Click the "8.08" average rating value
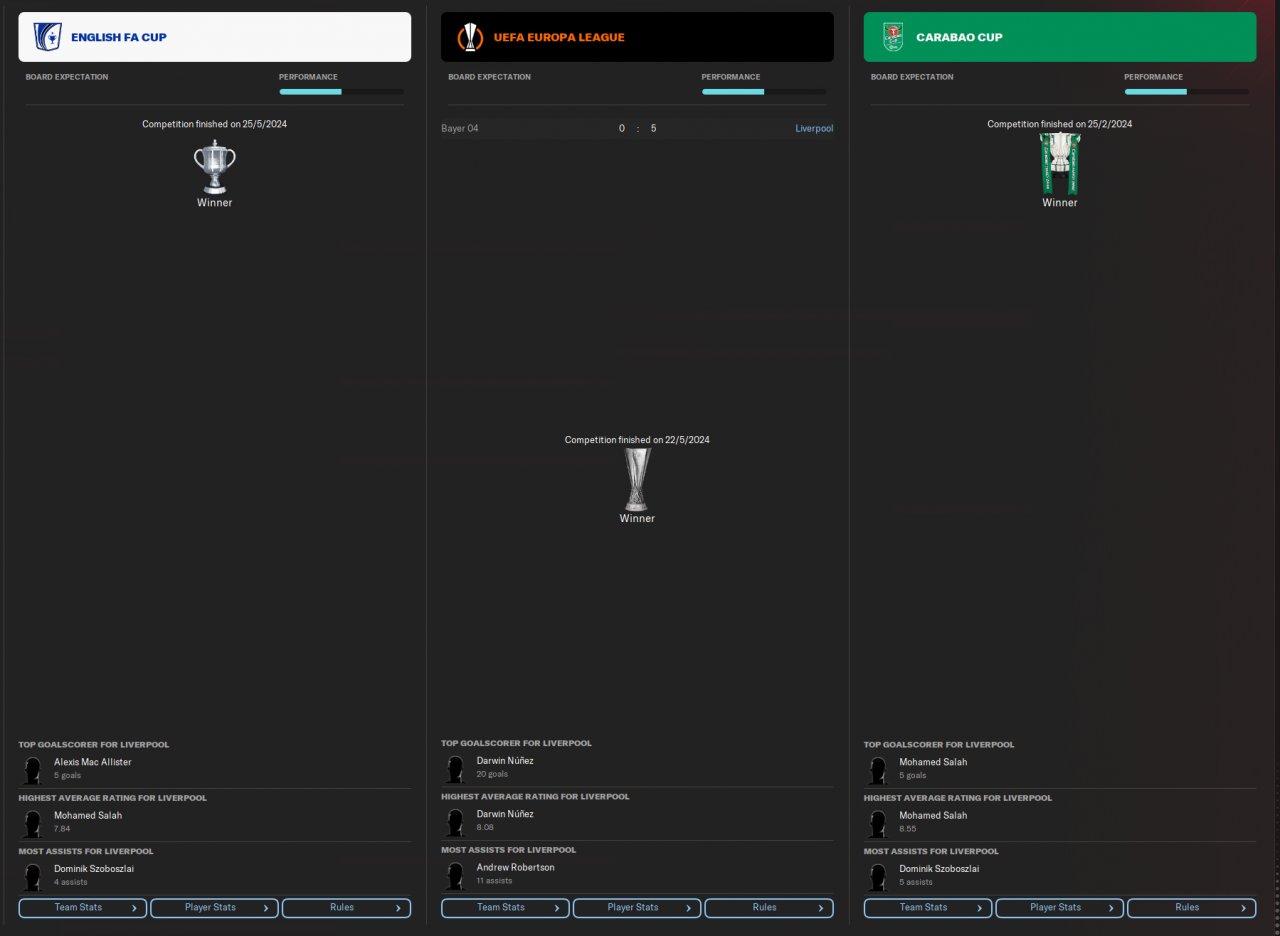This screenshot has width=1280, height=936. pos(486,827)
